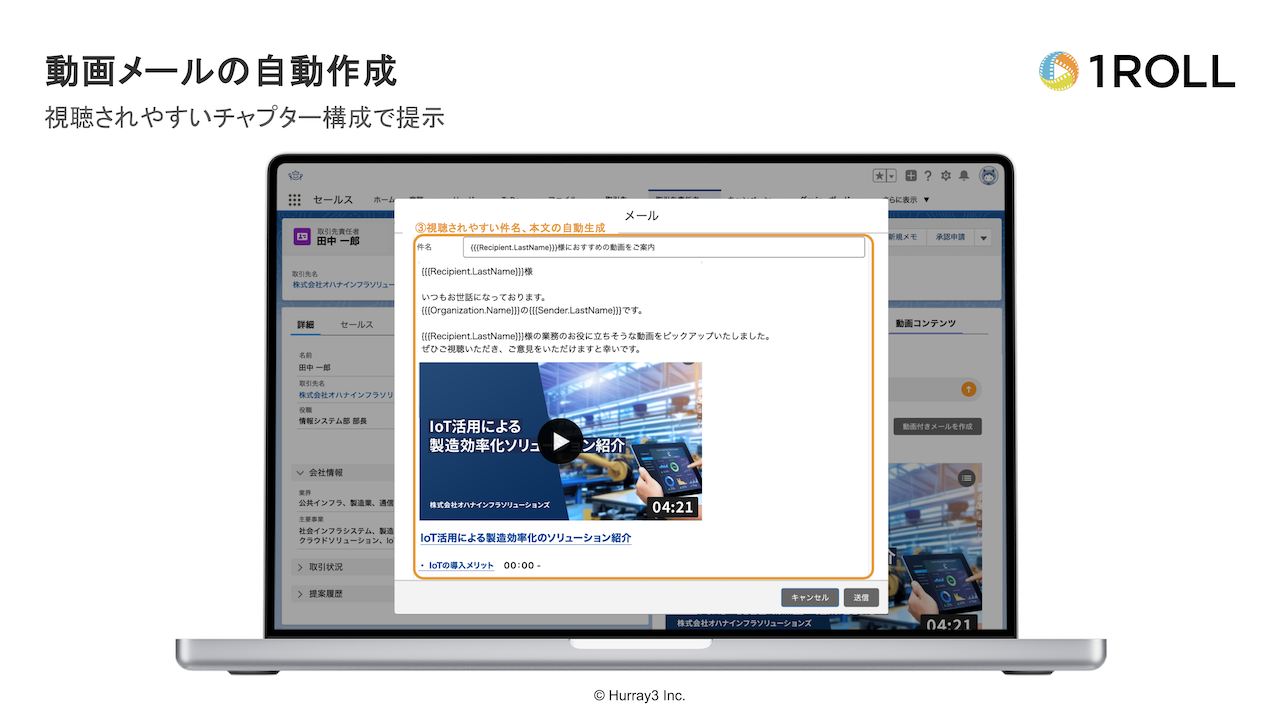Screen dimensions: 1280x720
Task: Open the IoT活用による製造効率化のソリューション紹介 link
Action: pyautogui.click(x=526, y=538)
